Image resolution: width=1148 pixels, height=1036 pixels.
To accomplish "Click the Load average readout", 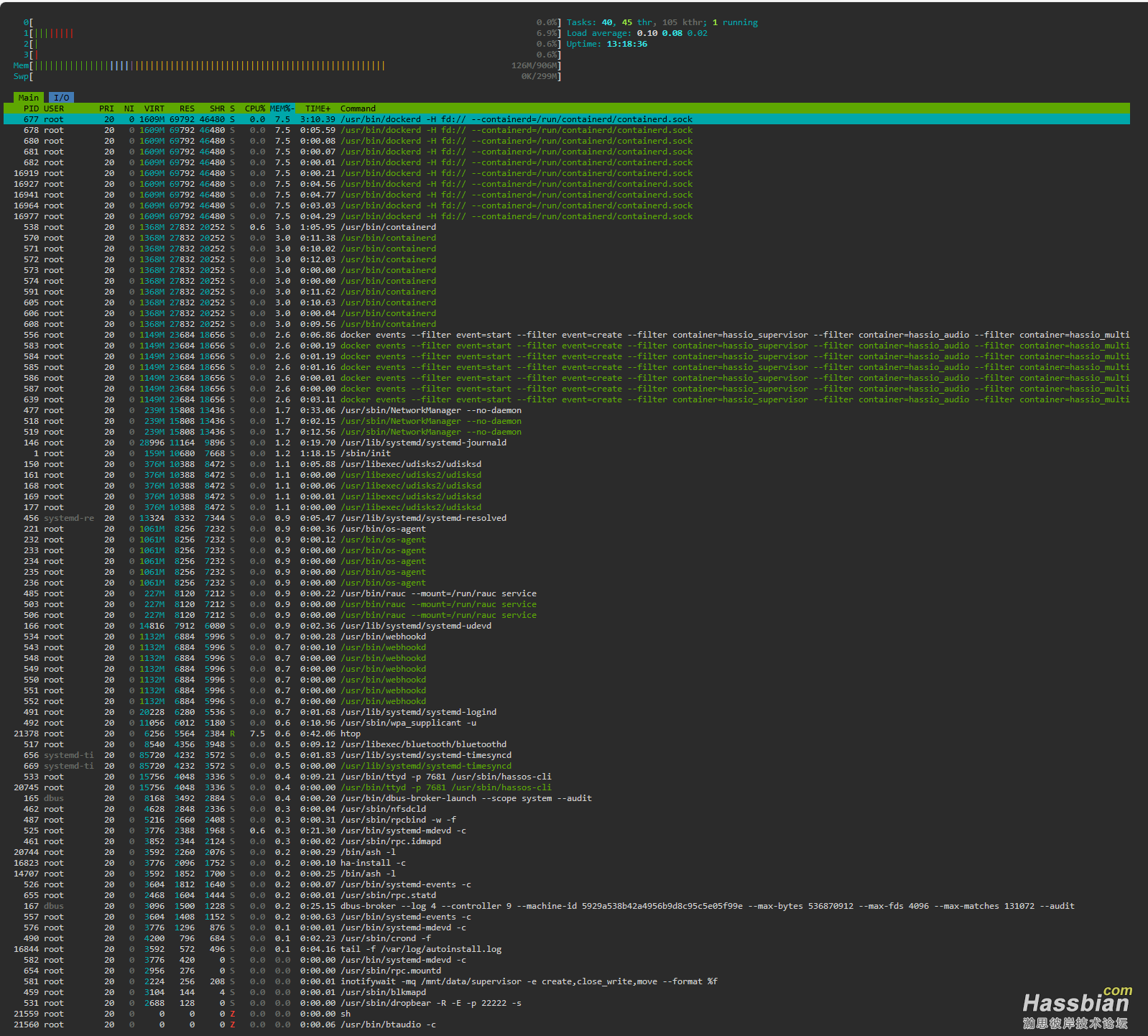I will click(x=637, y=33).
